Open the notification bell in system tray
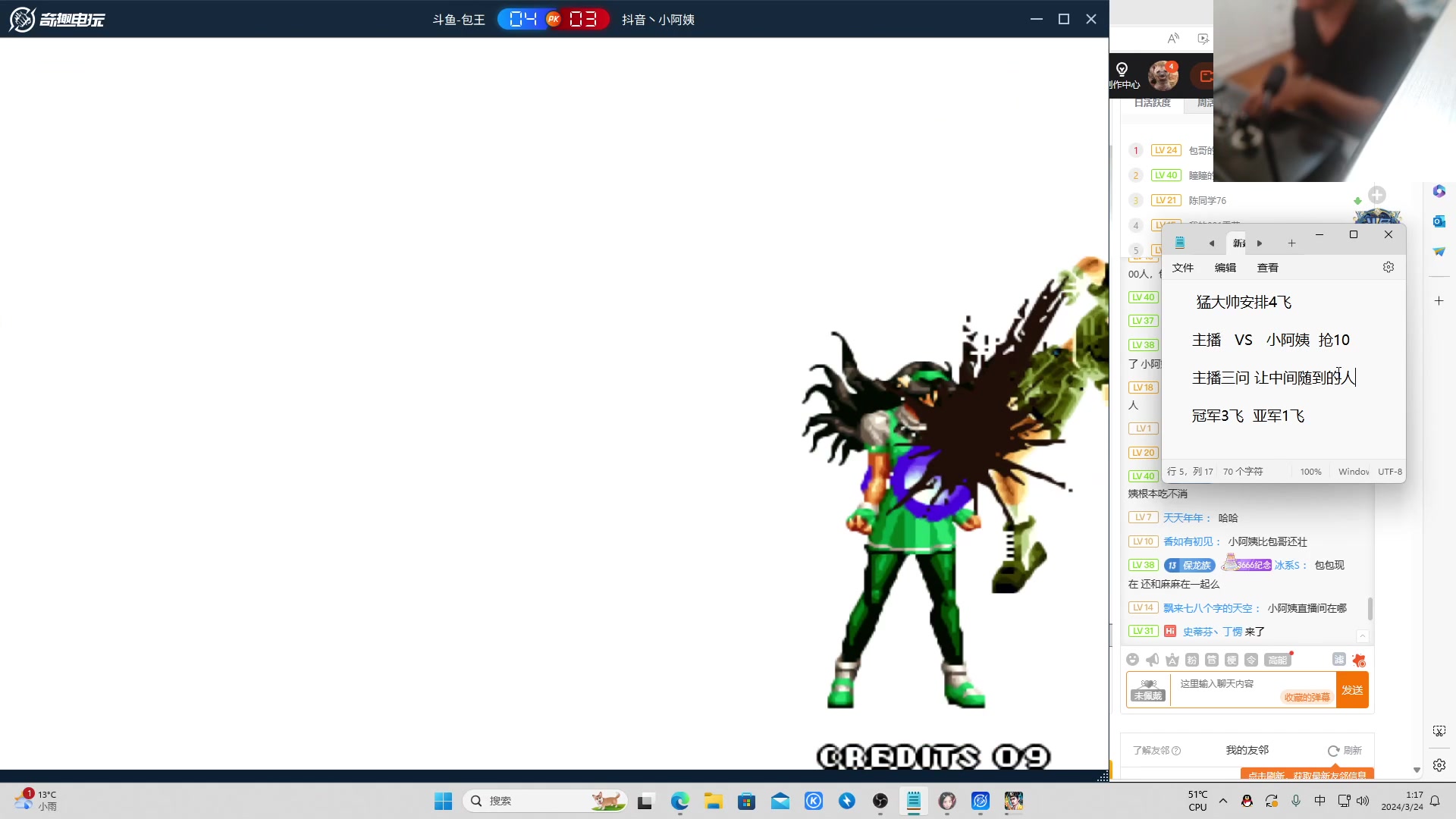The width and height of the screenshot is (1456, 819). coord(1435,801)
